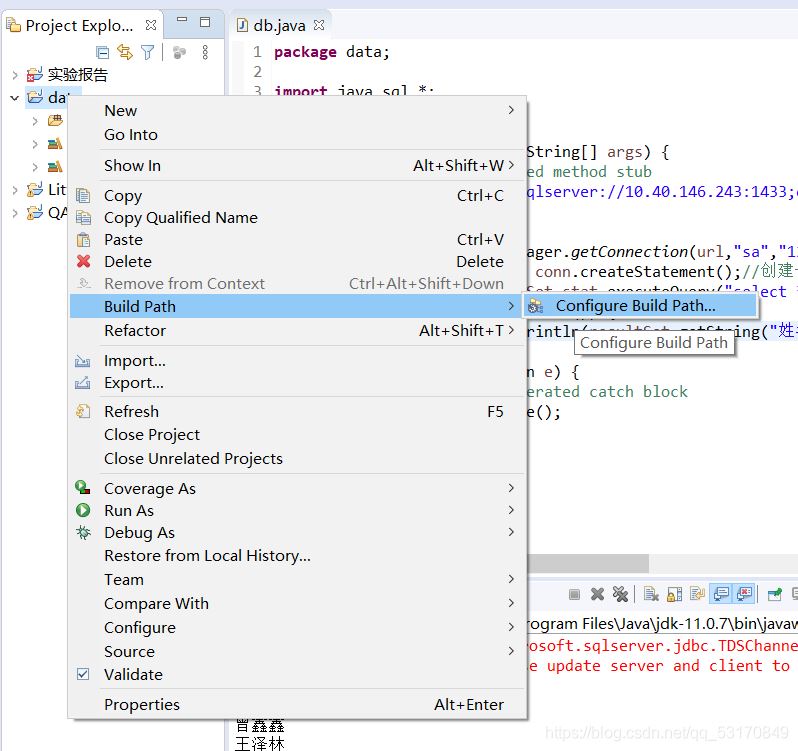Choose Copy in the context menu

(297, 195)
